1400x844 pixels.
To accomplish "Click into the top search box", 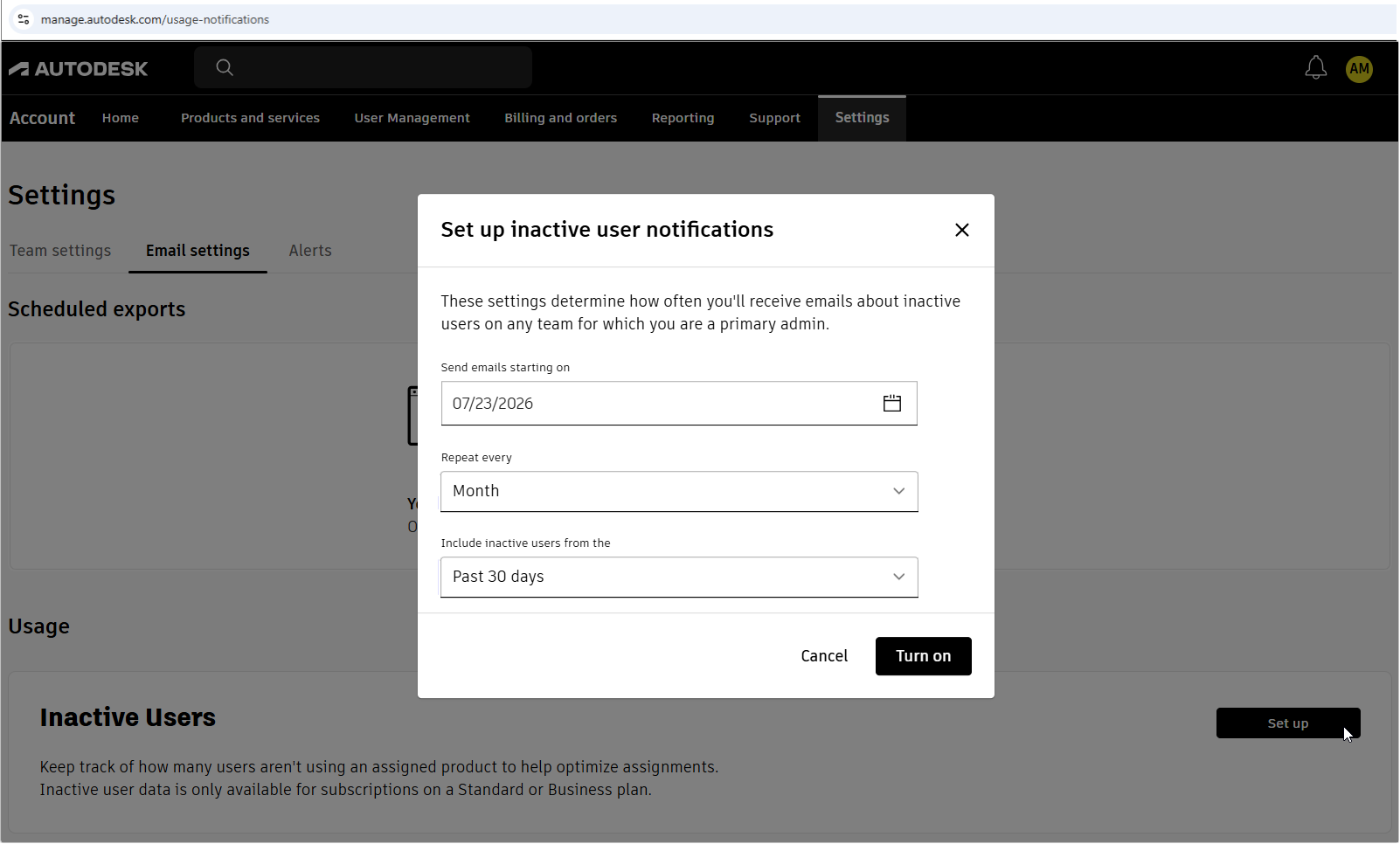I will [x=363, y=67].
